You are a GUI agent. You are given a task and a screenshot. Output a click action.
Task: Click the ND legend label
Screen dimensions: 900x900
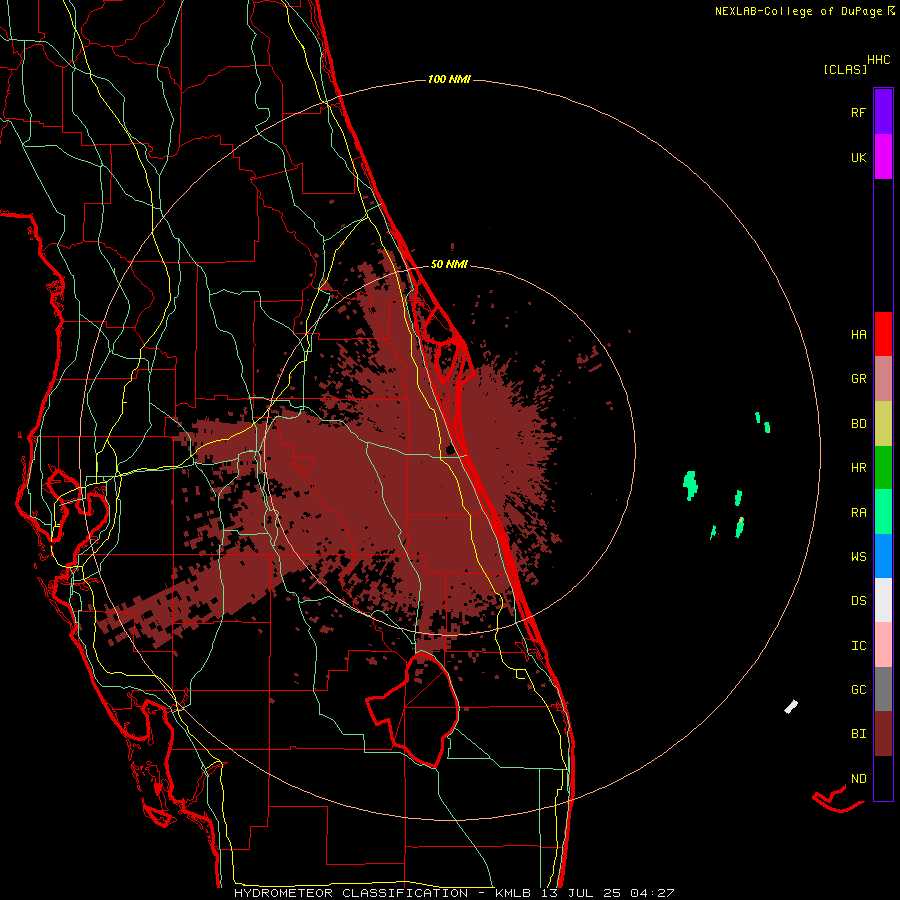[x=858, y=778]
